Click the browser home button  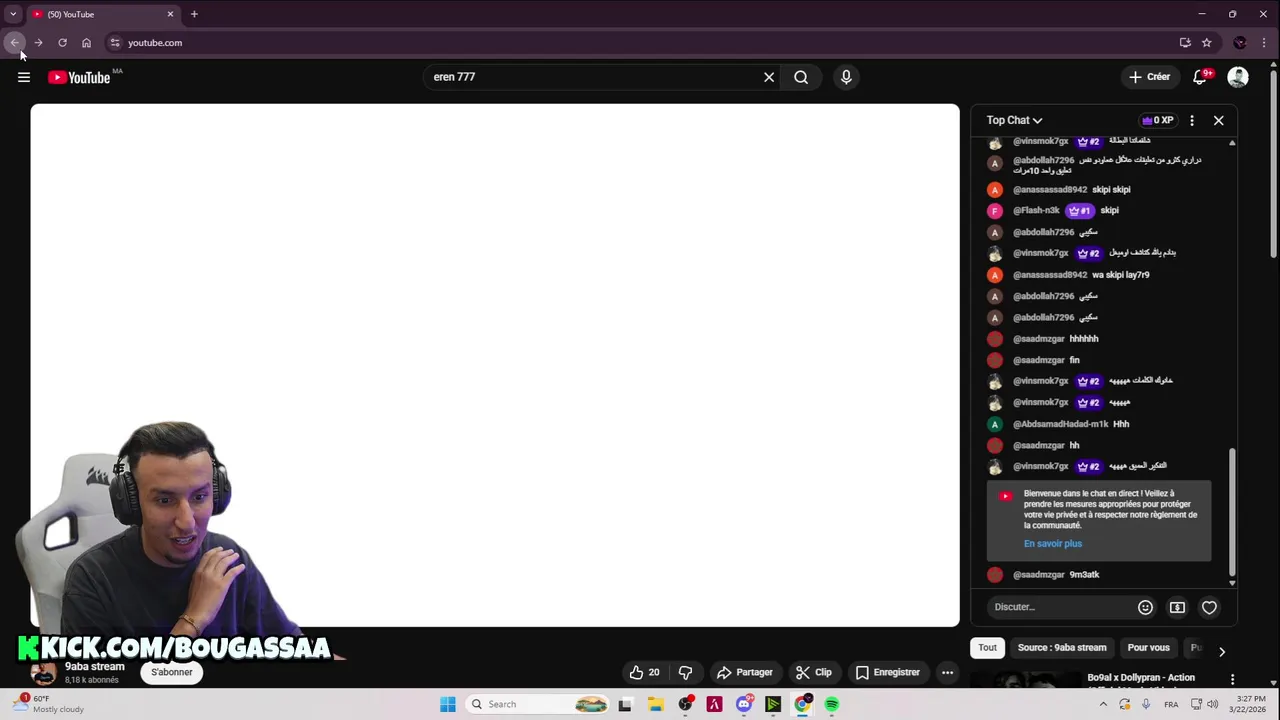(x=86, y=43)
